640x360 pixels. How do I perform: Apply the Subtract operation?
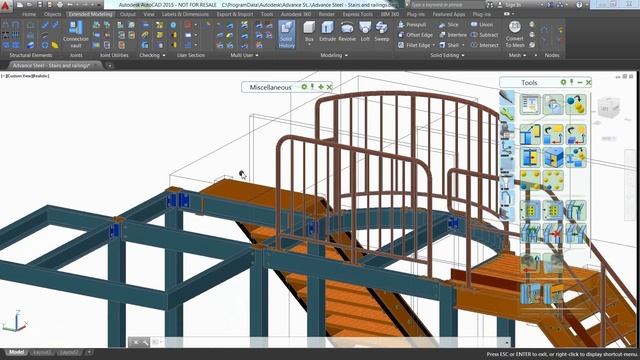click(x=484, y=35)
